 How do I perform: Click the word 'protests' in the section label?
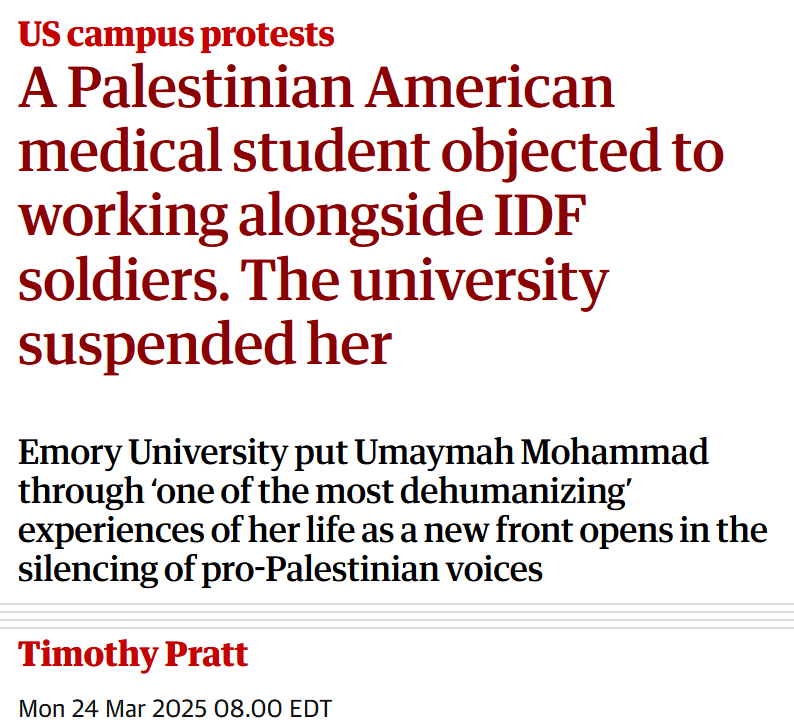[267, 36]
